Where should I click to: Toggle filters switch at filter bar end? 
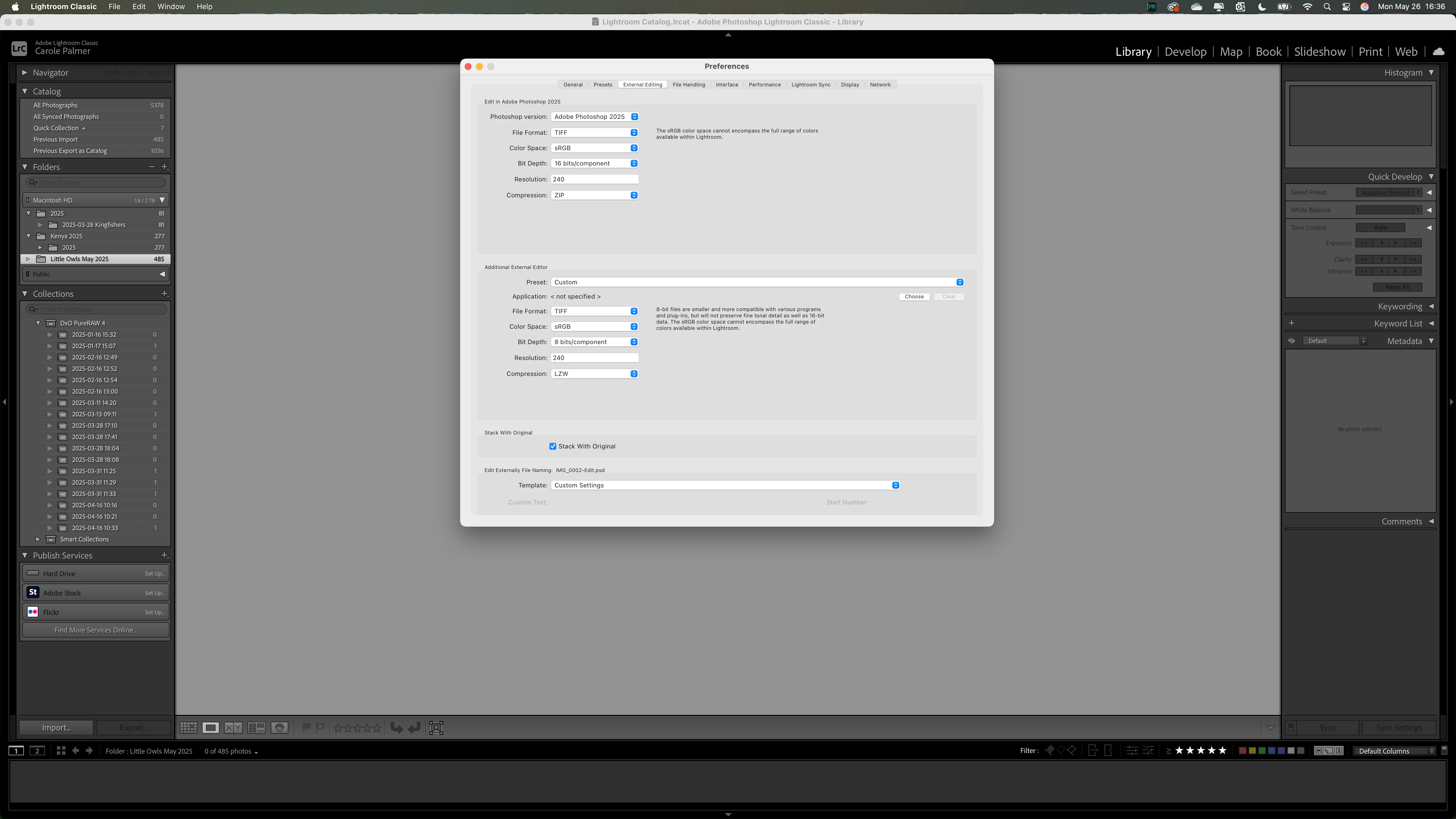1443,750
